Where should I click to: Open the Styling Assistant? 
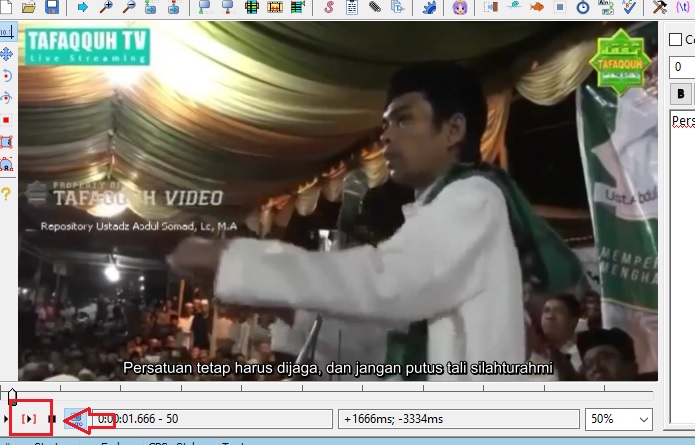click(514, 7)
